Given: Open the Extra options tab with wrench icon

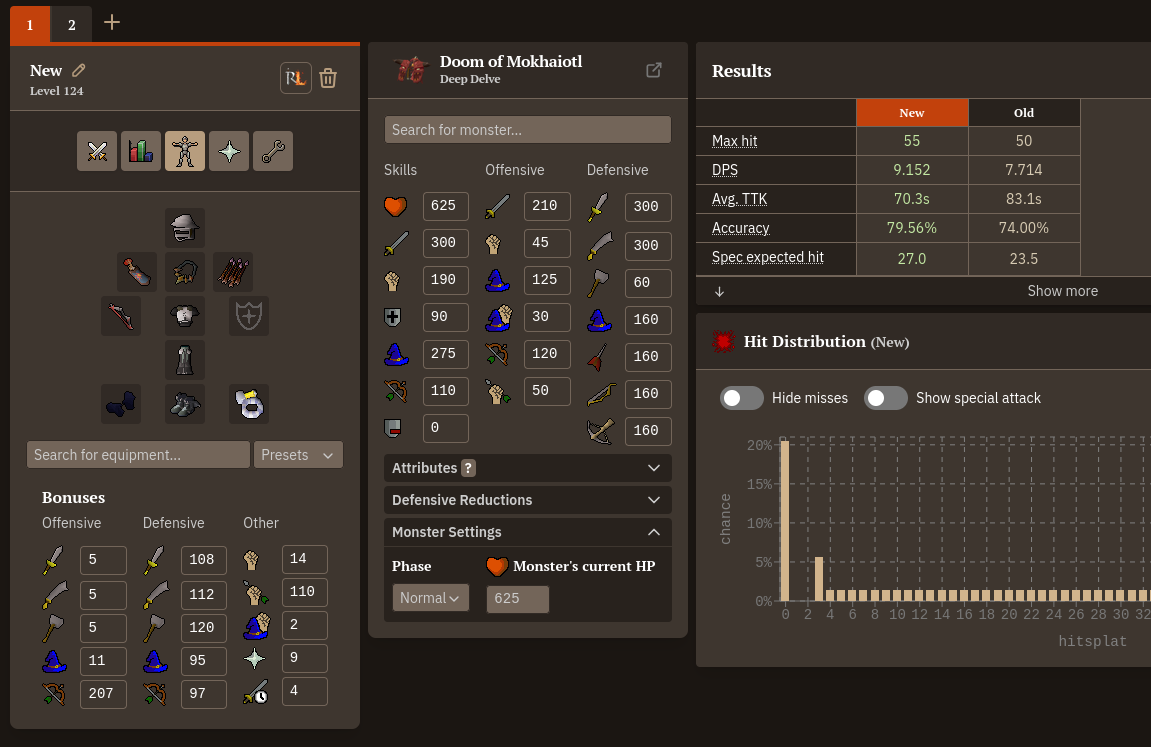Looking at the screenshot, I should 273,151.
